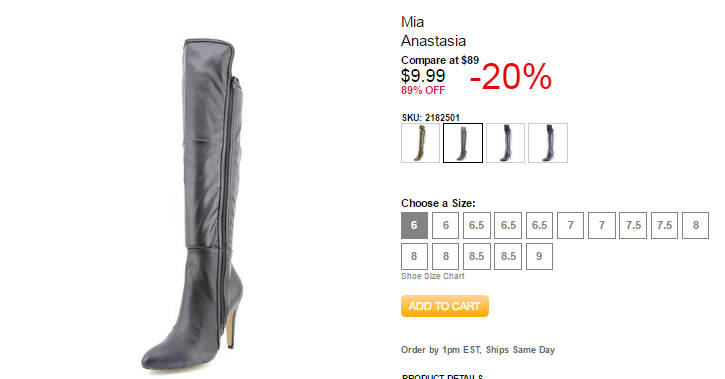Select the unselected white size 6 box
Screen dimensions: 725x379
click(445, 226)
